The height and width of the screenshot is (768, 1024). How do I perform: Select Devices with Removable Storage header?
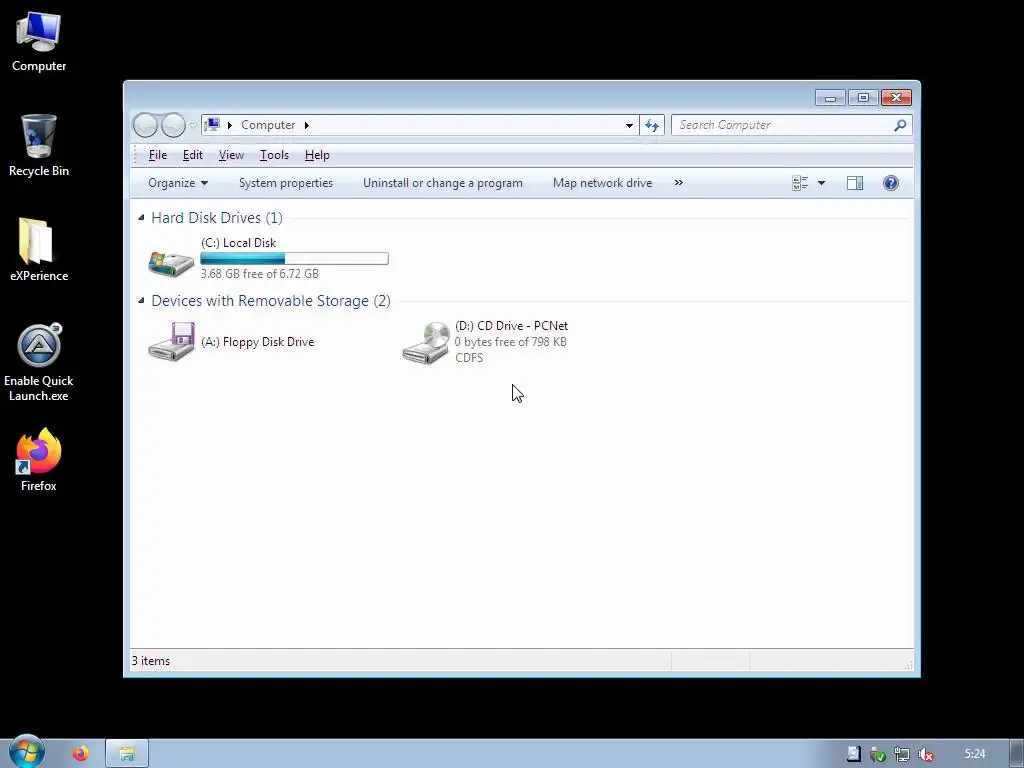point(271,300)
